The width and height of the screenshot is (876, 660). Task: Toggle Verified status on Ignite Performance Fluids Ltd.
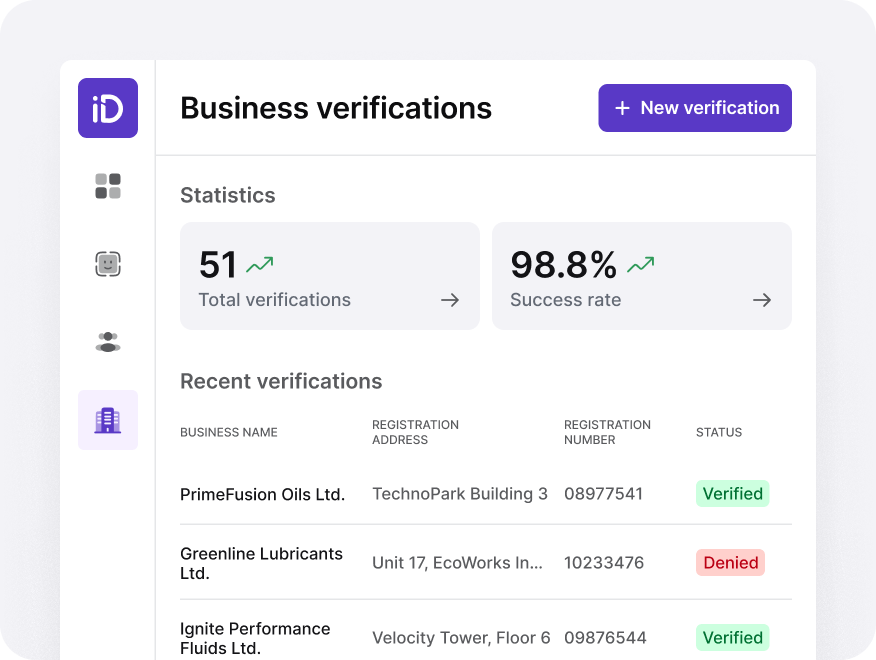coord(732,637)
